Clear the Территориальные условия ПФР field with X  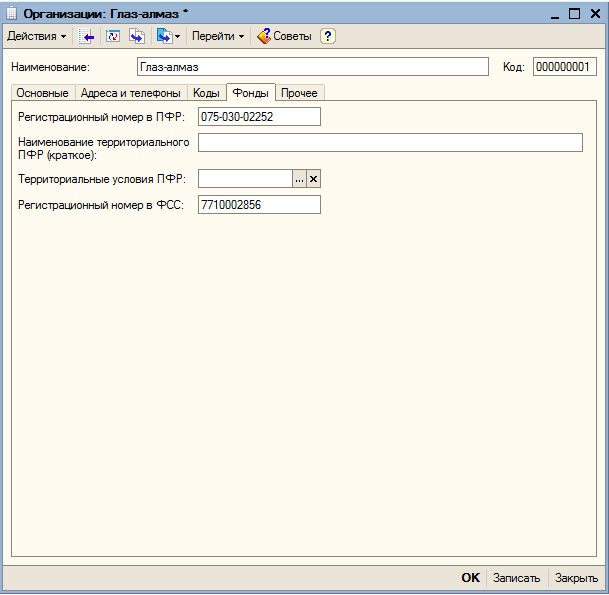313,179
